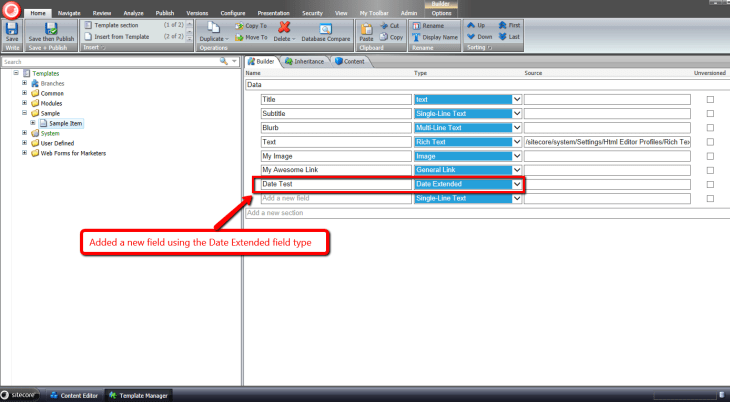Move item Down in sorting
This screenshot has height=402, width=730.
point(480,36)
